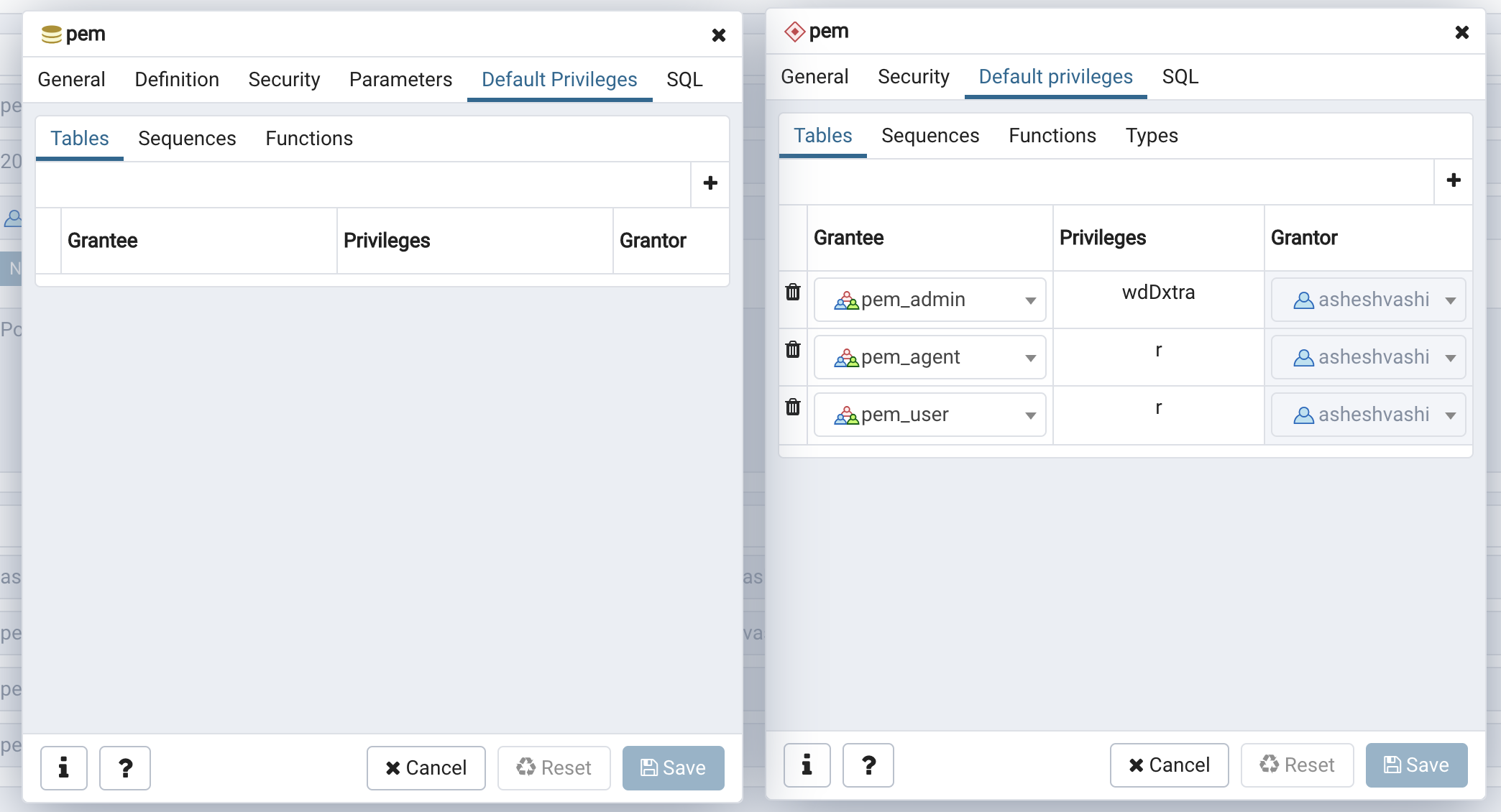This screenshot has height=812, width=1501.
Task: Close the right pem dialog
Action: point(1461,32)
